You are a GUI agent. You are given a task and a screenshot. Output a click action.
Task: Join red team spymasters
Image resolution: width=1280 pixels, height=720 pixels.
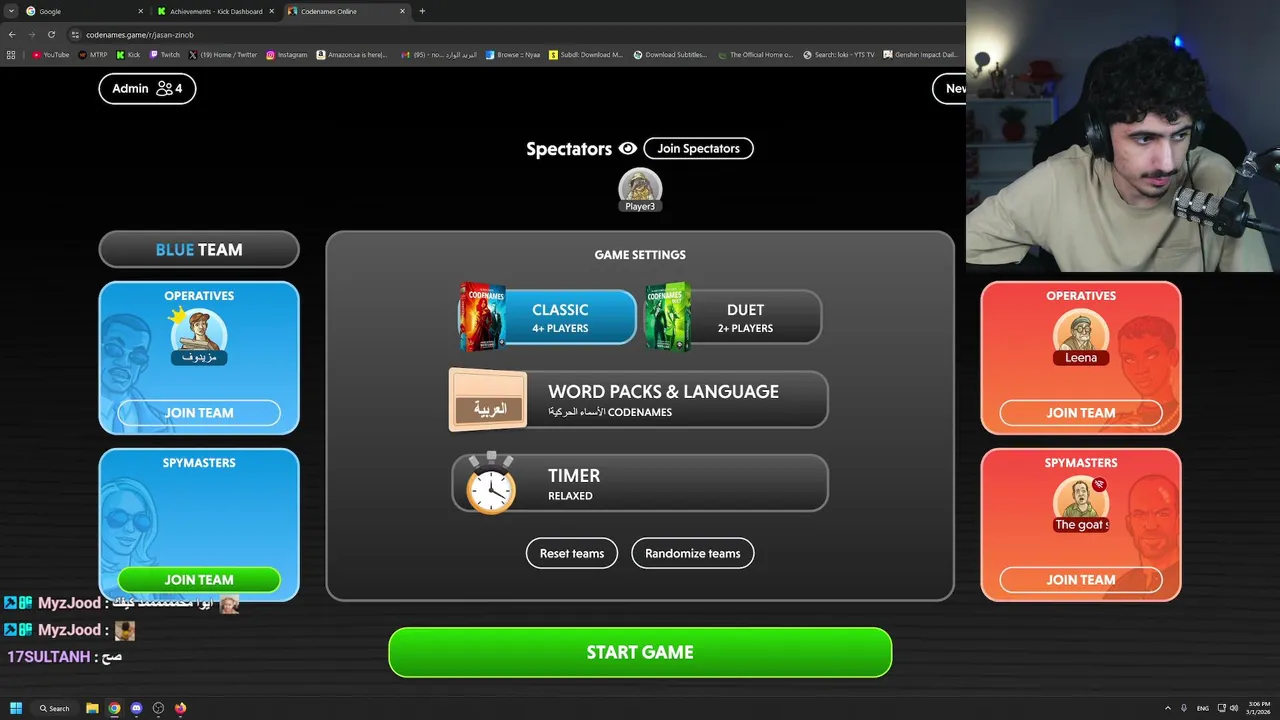[x=1081, y=579]
